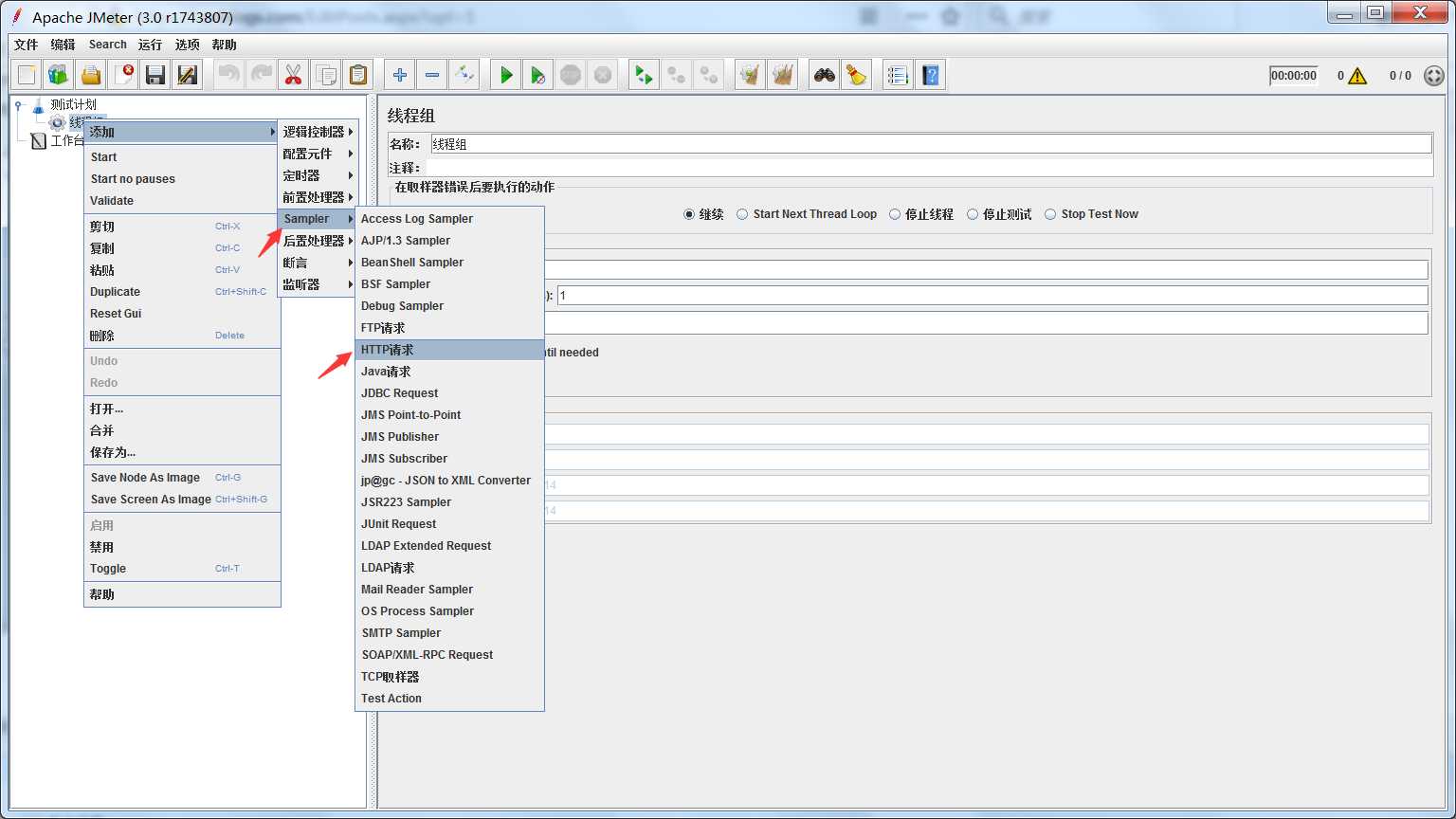This screenshot has width=1456, height=819.
Task: Choose HTTP请求 from the Sampler list
Action: [449, 350]
